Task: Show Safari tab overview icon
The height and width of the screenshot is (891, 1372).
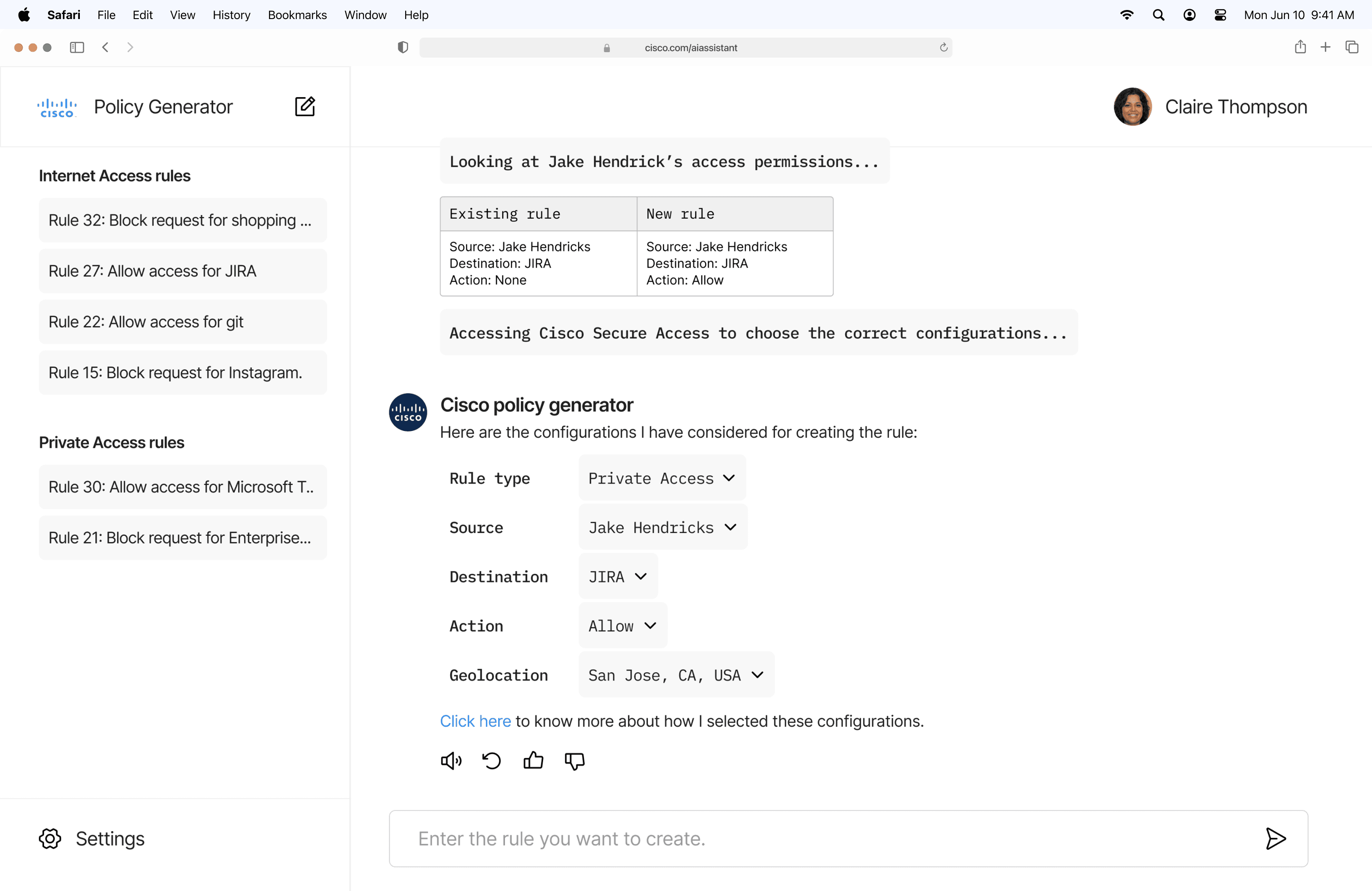Action: [x=1351, y=47]
